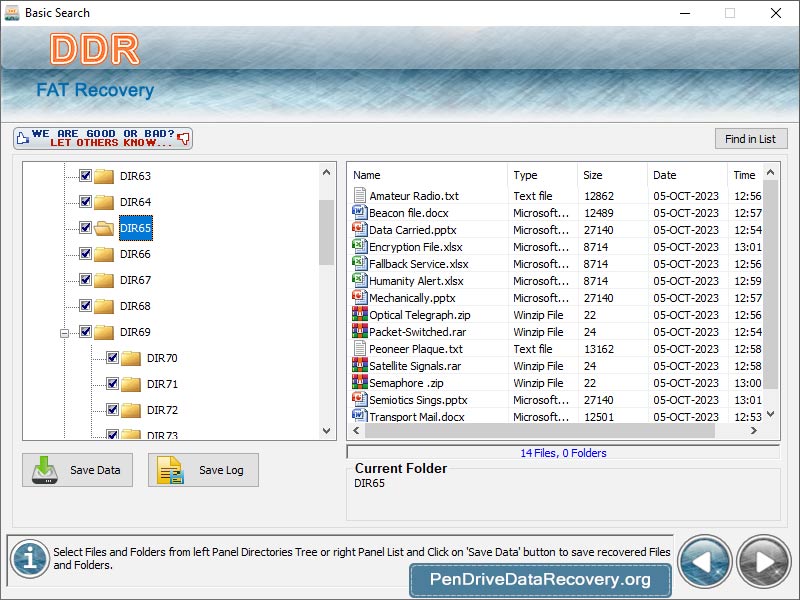The width and height of the screenshot is (800, 600).
Task: Click the Excel icon beside Encryption File.xlsx
Action: (x=359, y=246)
